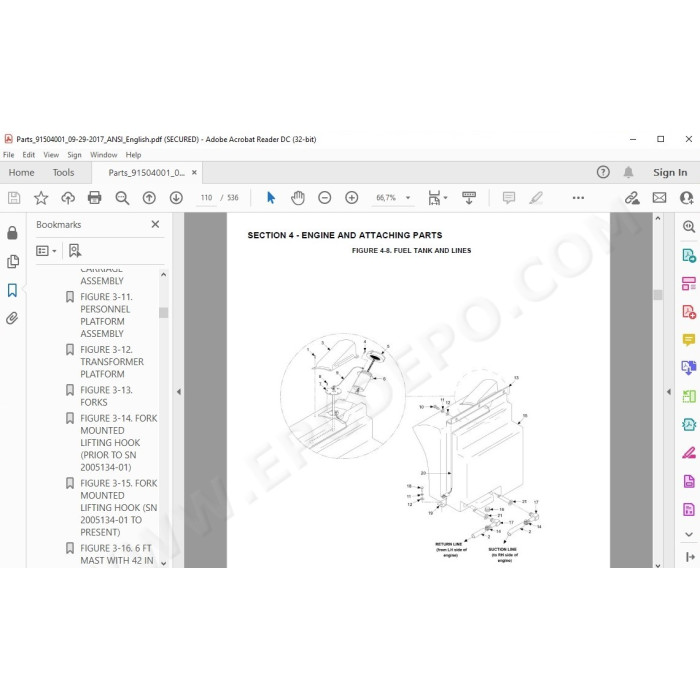This screenshot has width=700, height=700.
Task: Toggle the Bookmarks panel icon
Action: point(12,290)
